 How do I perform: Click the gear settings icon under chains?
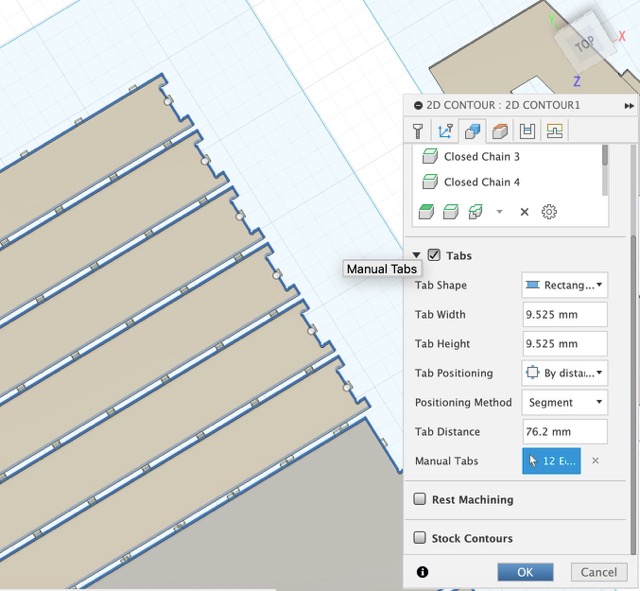(x=549, y=212)
